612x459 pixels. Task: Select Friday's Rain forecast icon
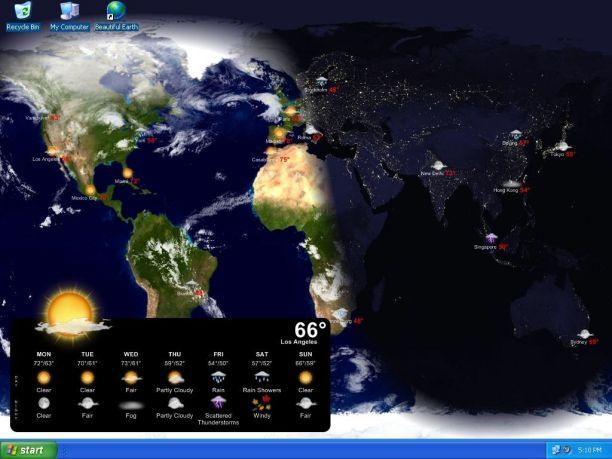tap(218, 377)
